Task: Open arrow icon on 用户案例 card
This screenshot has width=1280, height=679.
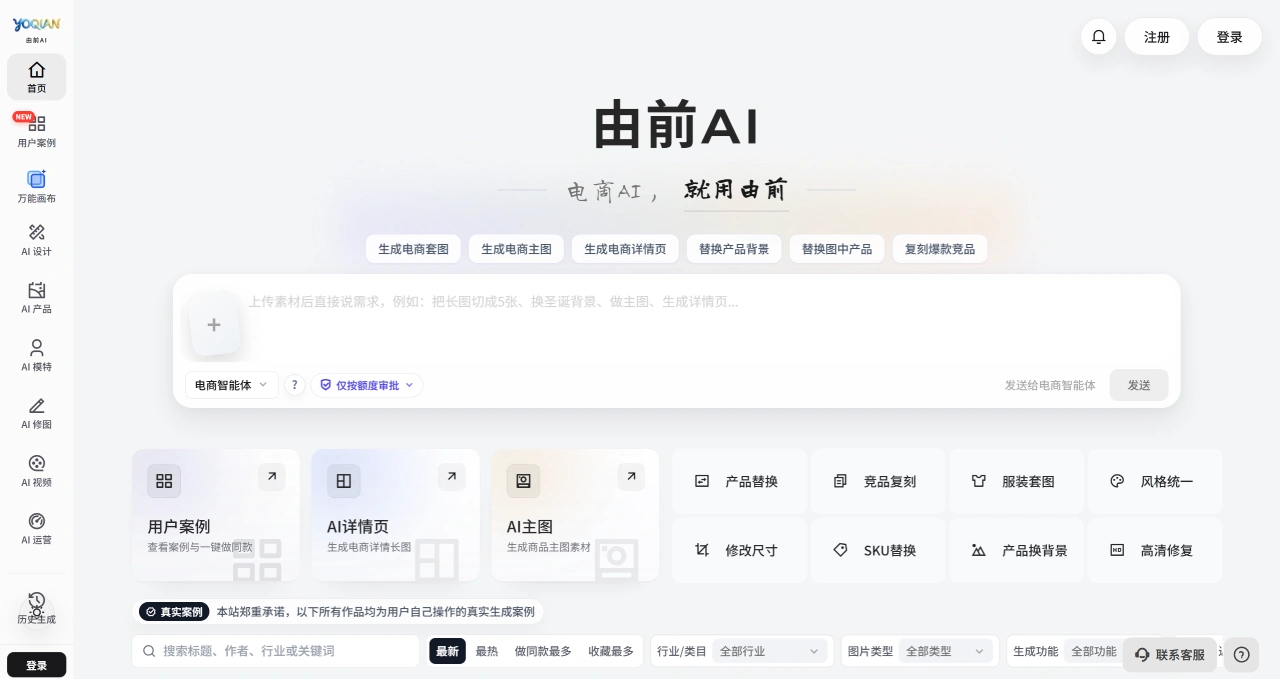Action: coord(271,477)
